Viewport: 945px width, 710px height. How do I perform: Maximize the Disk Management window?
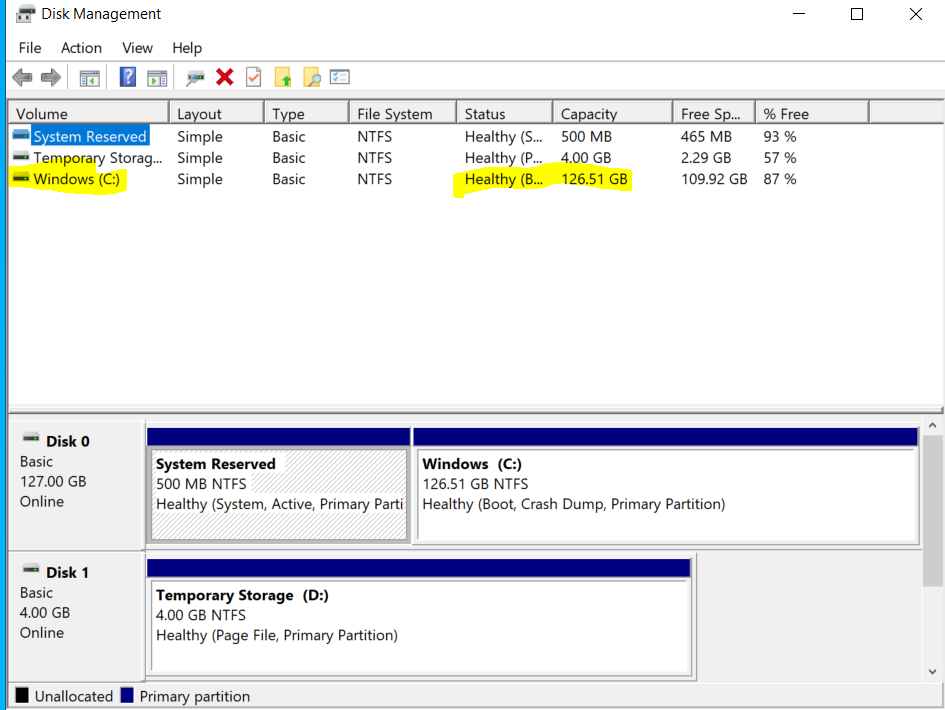pyautogui.click(x=856, y=14)
